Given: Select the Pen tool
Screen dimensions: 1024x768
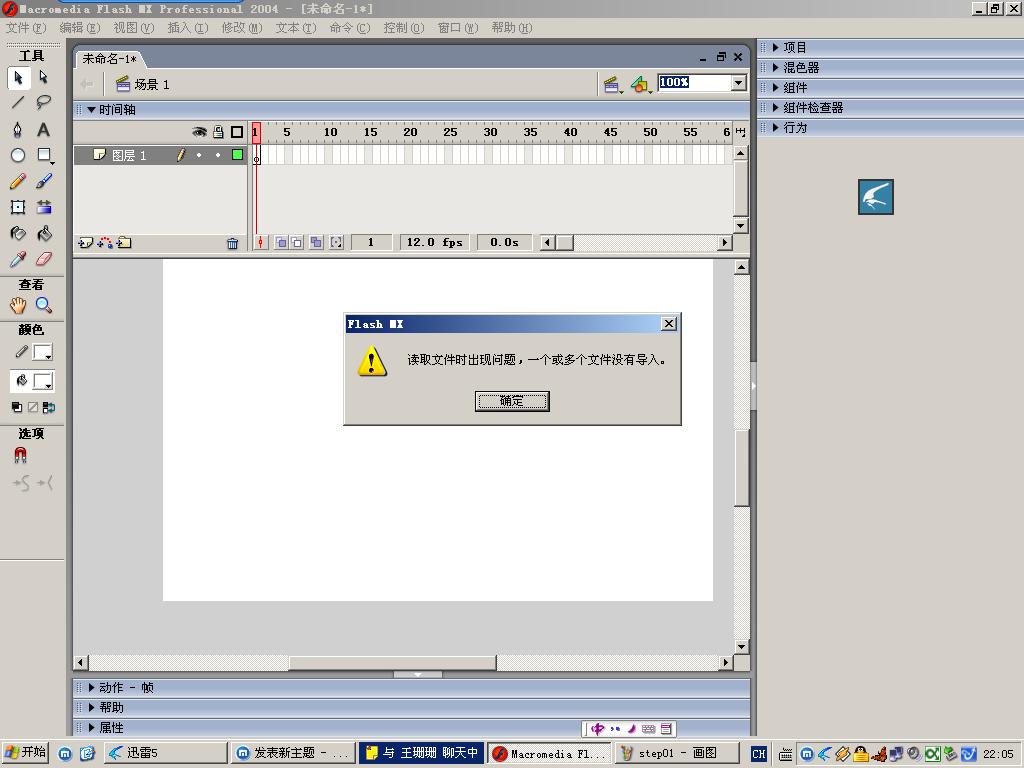Looking at the screenshot, I should (18, 129).
